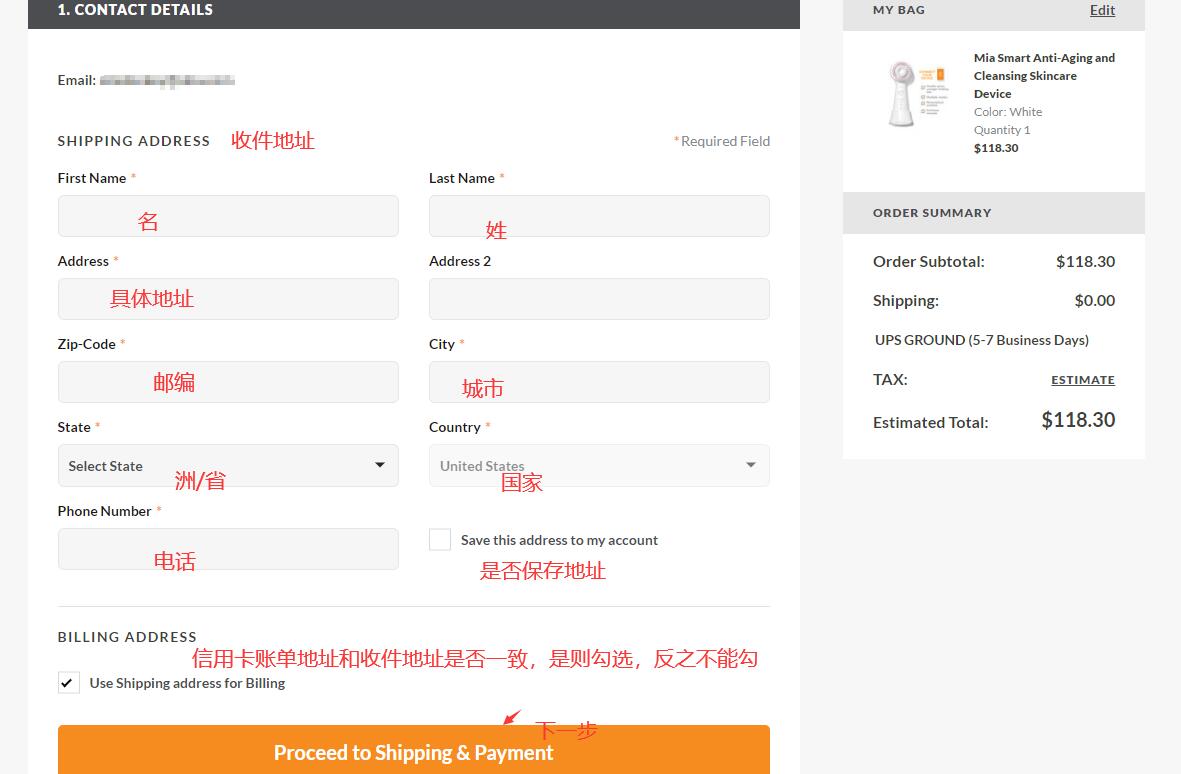
Task: Focus the Address text field
Action: pos(228,299)
